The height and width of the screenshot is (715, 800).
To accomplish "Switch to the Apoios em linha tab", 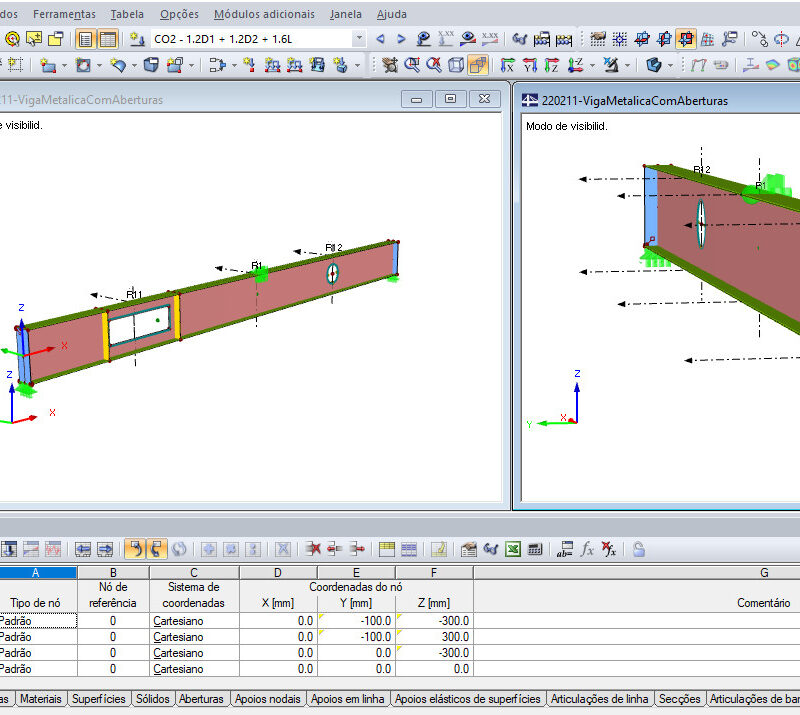I will [x=347, y=699].
